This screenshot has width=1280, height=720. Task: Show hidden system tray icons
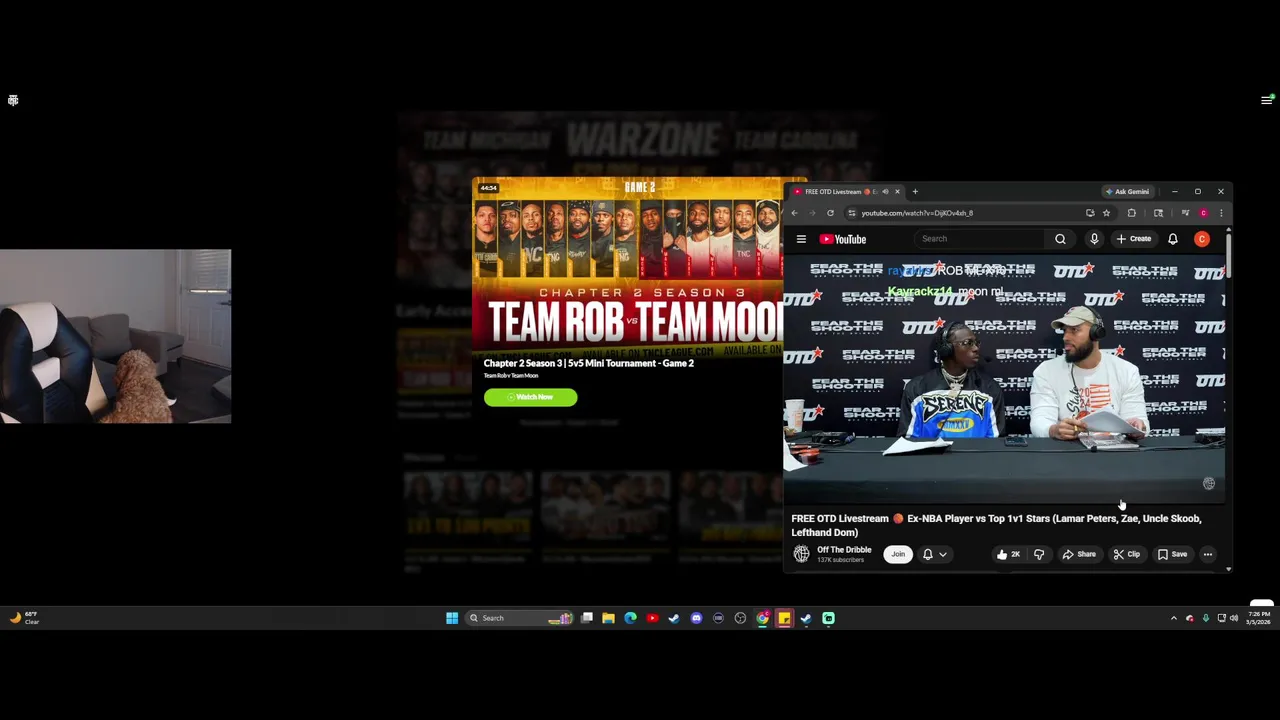(1174, 618)
